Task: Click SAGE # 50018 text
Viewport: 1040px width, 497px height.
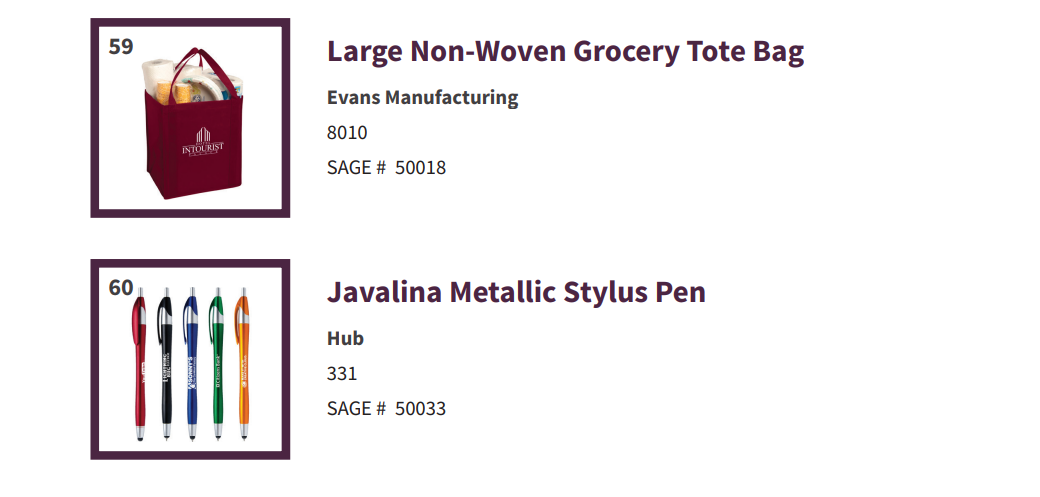Action: (x=386, y=168)
